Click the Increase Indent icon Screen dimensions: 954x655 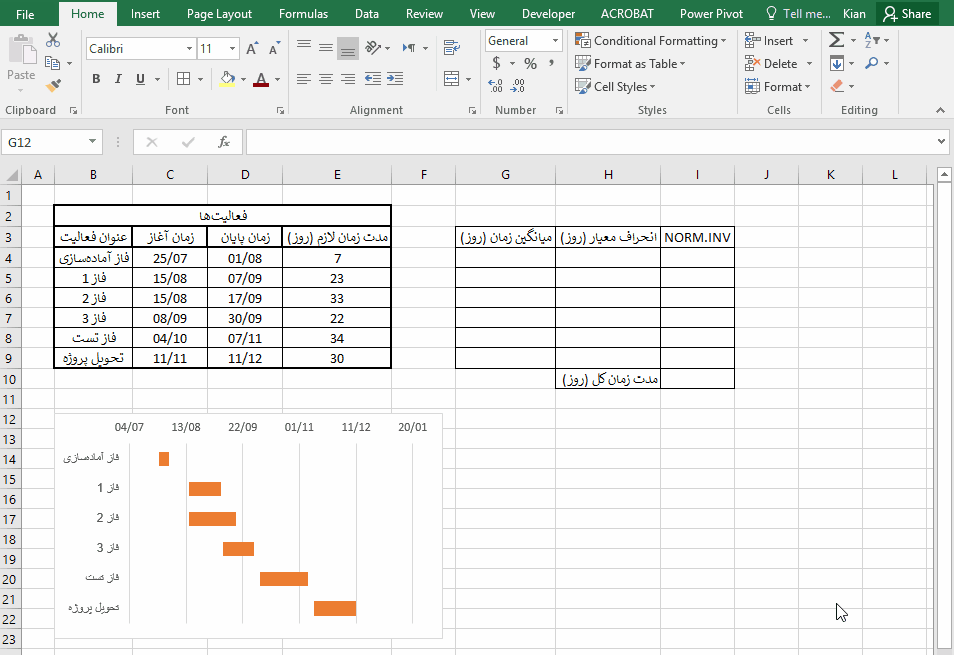pos(394,79)
